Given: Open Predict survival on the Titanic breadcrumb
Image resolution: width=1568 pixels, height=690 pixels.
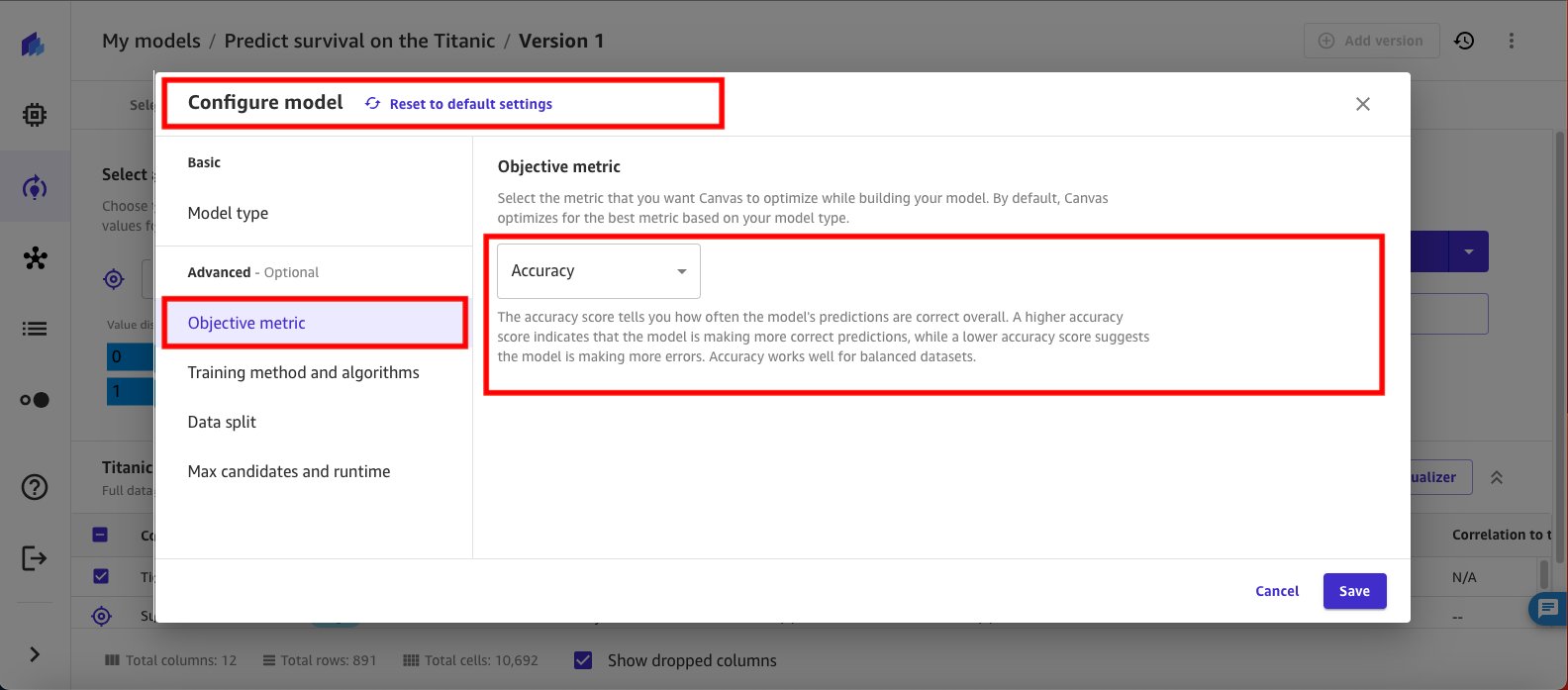Looking at the screenshot, I should [x=359, y=41].
